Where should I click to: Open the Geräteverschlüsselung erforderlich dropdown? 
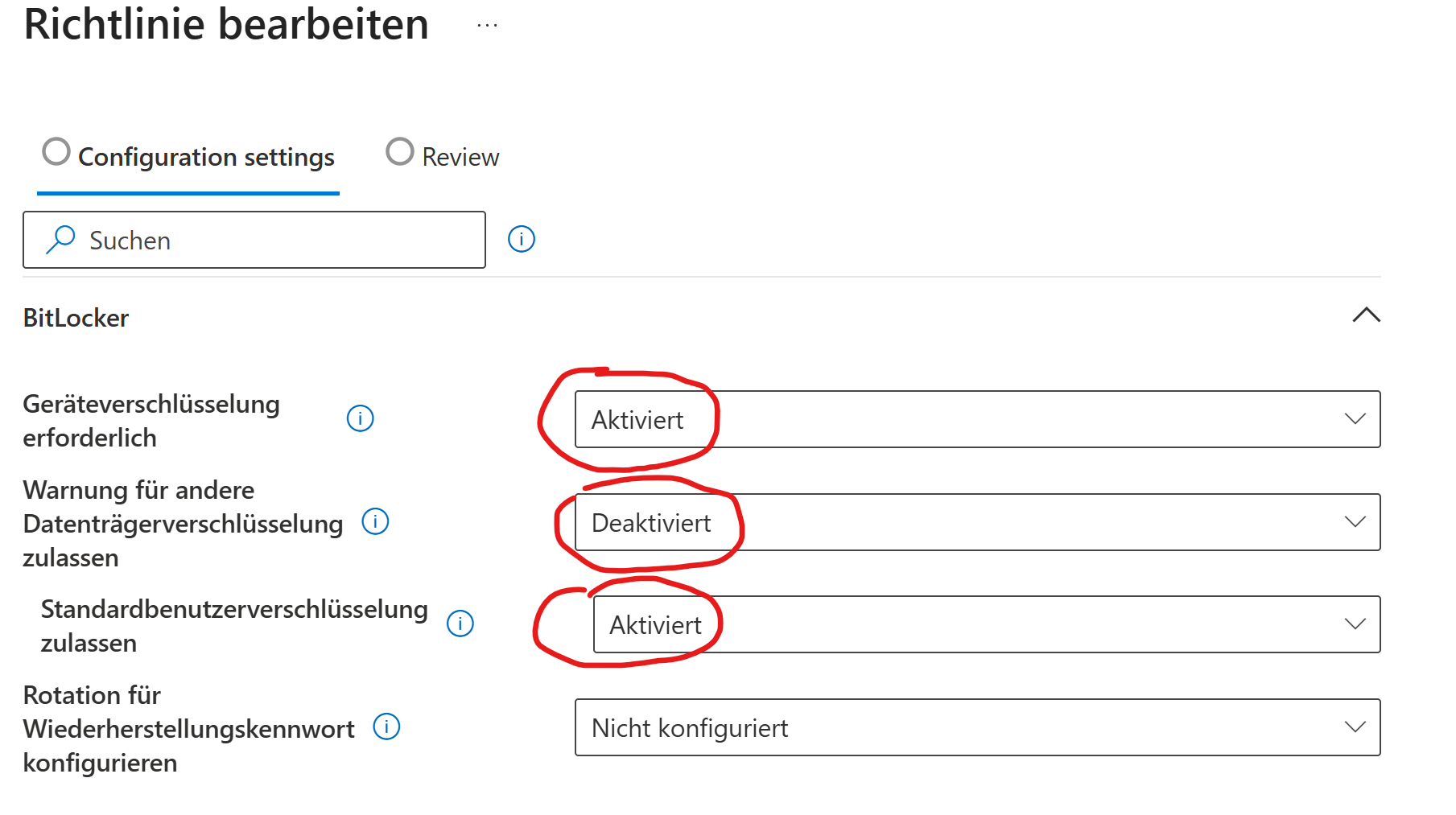coord(977,419)
